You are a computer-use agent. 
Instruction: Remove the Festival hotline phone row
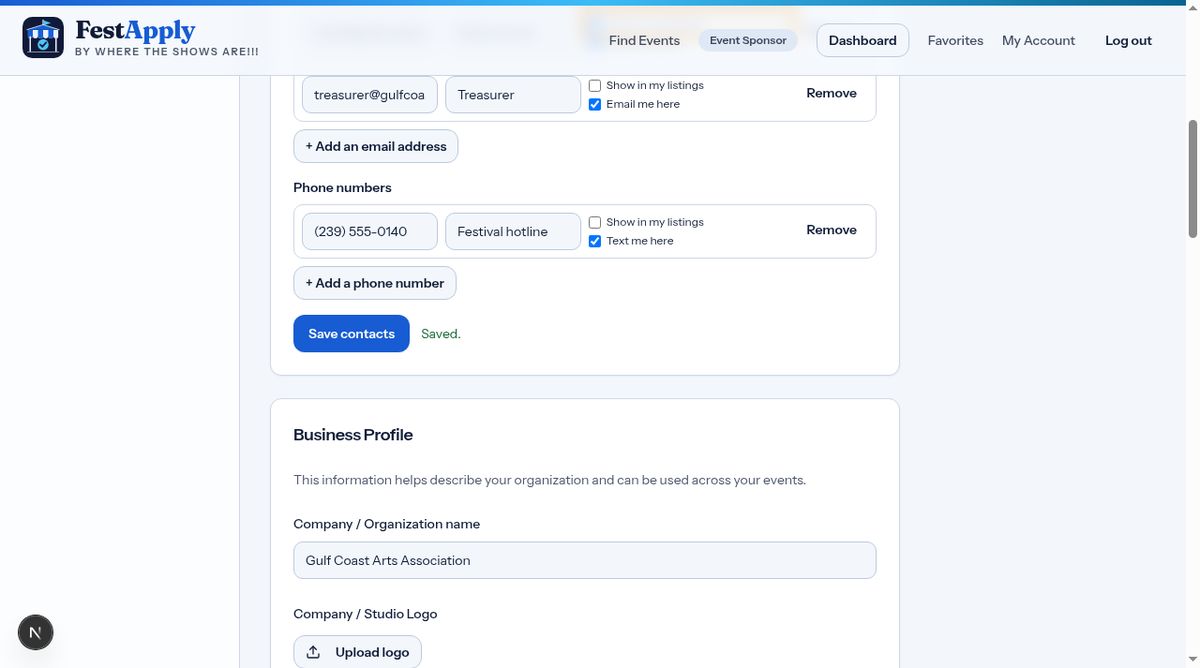pyautogui.click(x=831, y=230)
